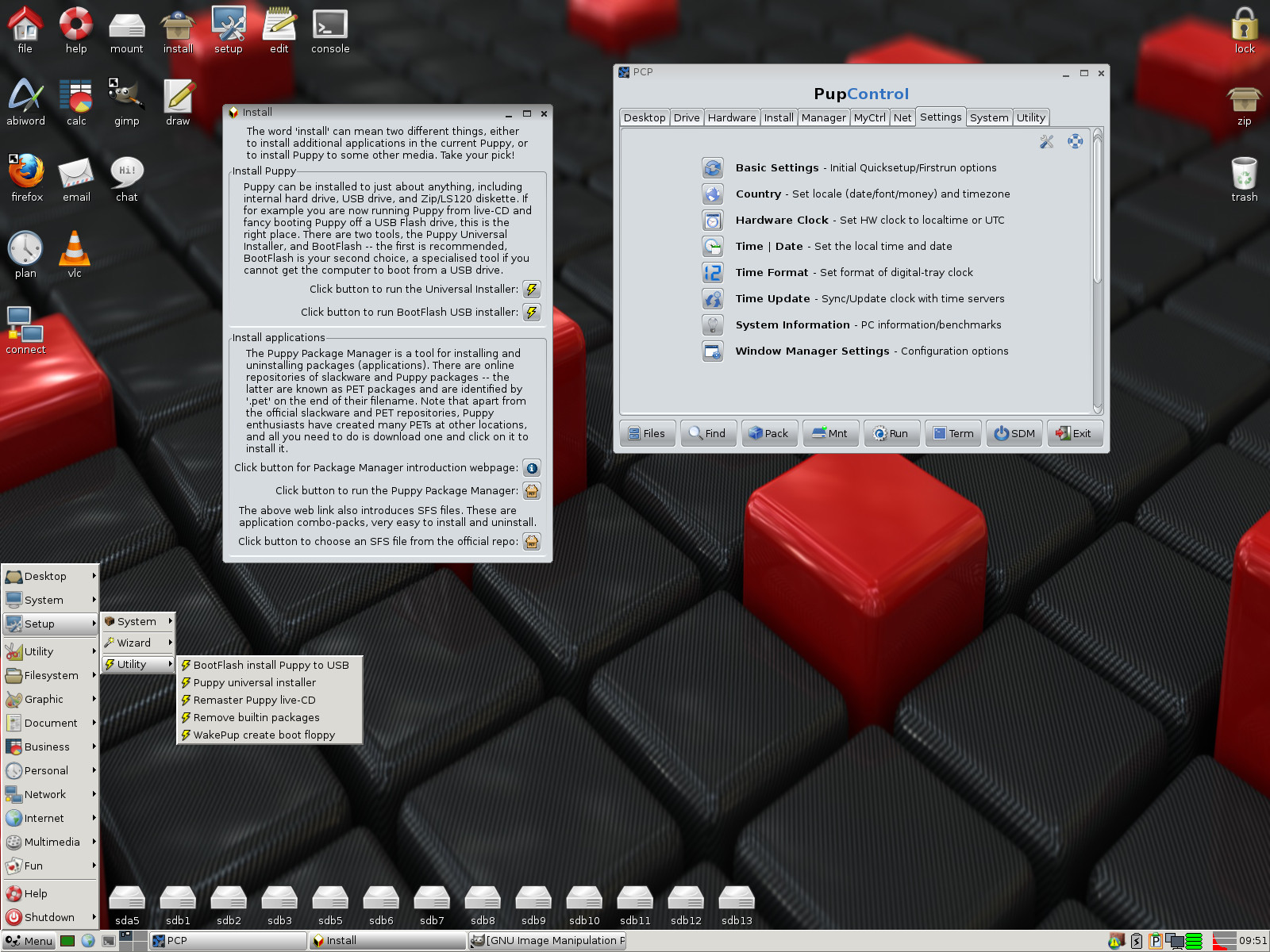Click the lifebuoy help icon in PupControl panel

click(1075, 141)
